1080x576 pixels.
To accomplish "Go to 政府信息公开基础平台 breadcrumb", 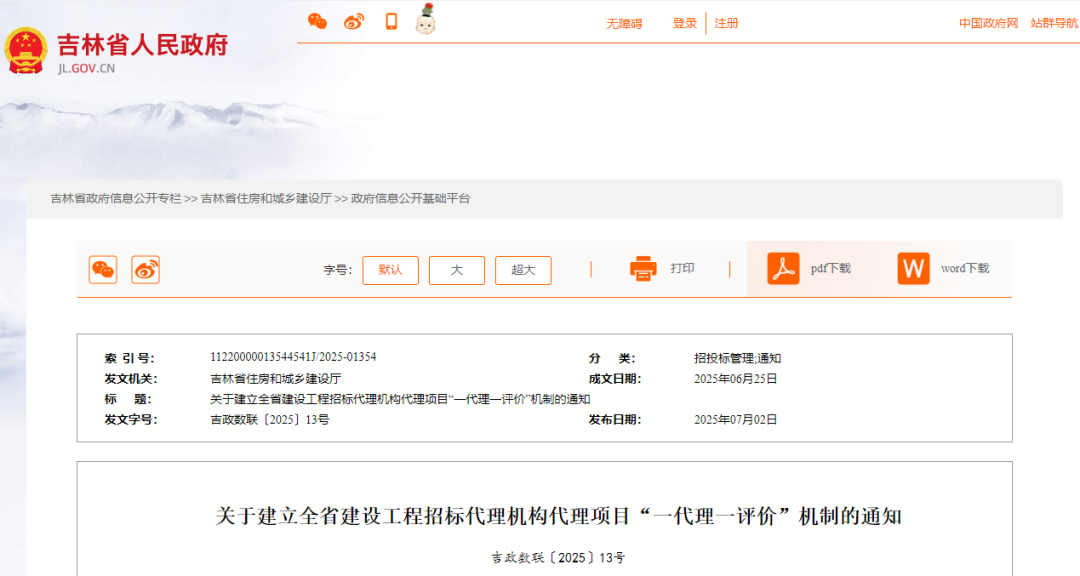I will (x=411, y=198).
